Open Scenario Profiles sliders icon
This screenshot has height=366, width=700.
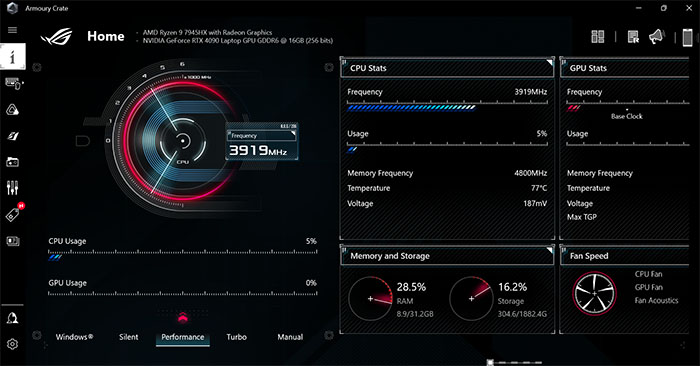12,188
